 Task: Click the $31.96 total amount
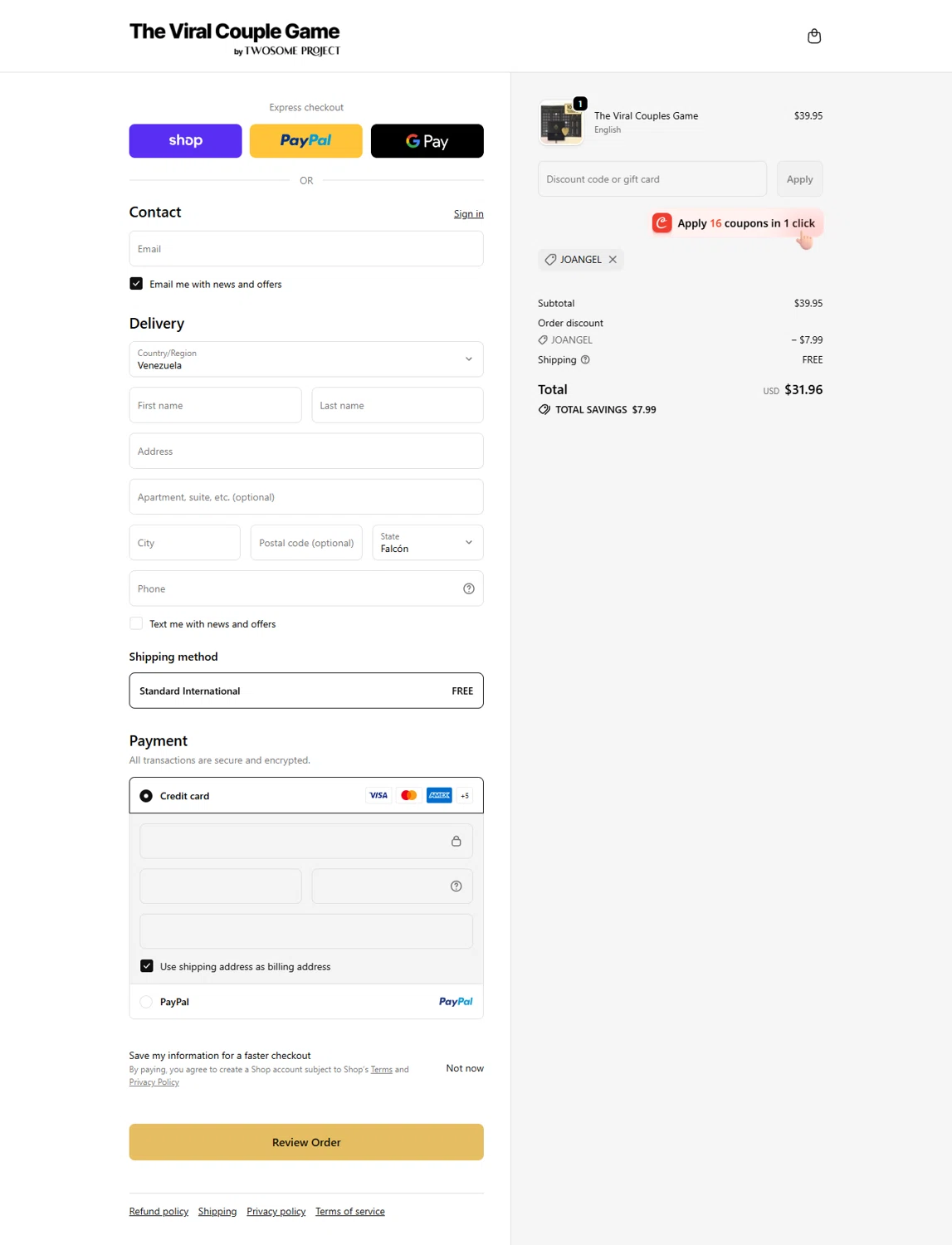pos(803,390)
